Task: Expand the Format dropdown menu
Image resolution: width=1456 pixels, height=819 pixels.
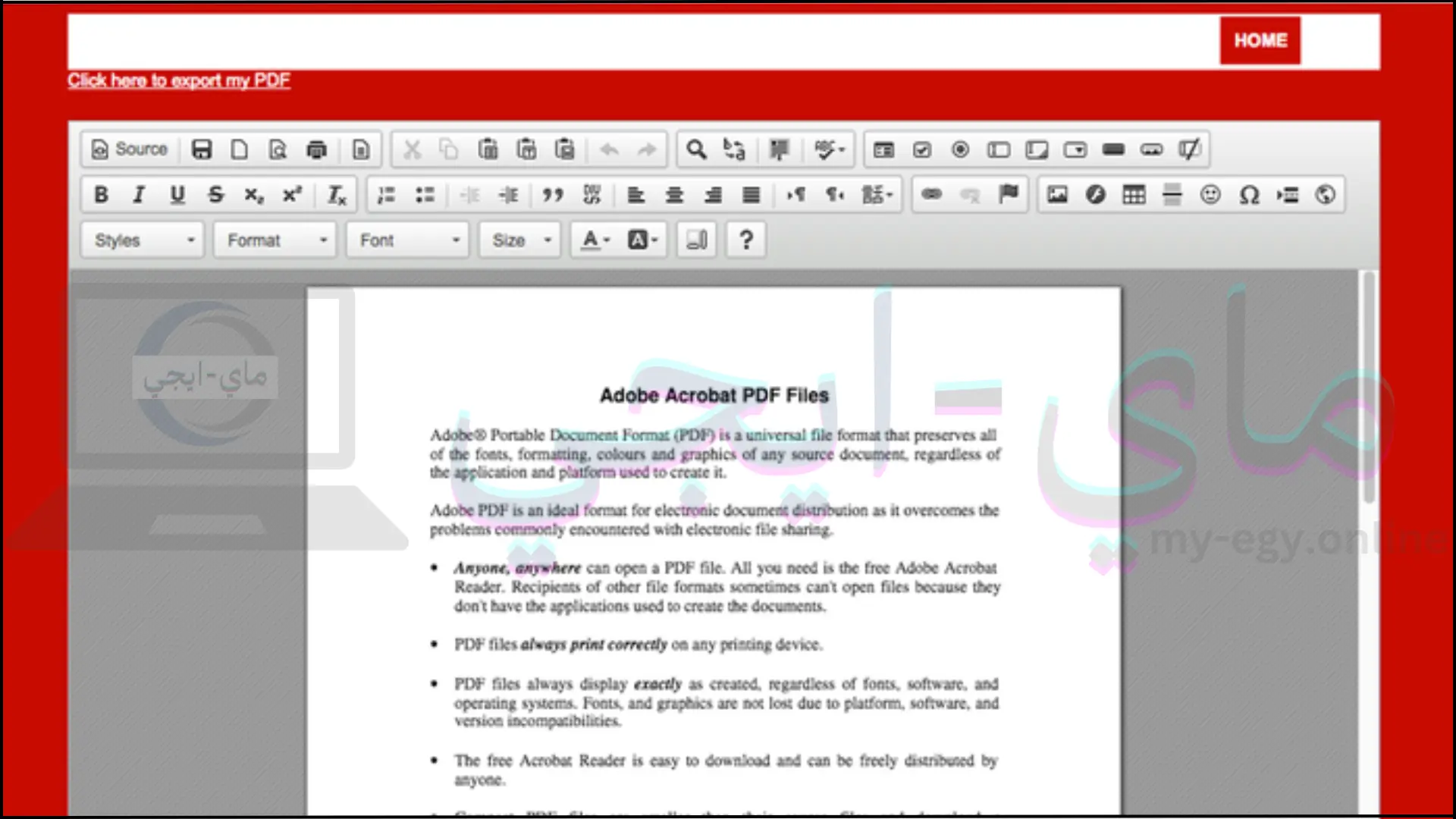Action: pyautogui.click(x=275, y=239)
